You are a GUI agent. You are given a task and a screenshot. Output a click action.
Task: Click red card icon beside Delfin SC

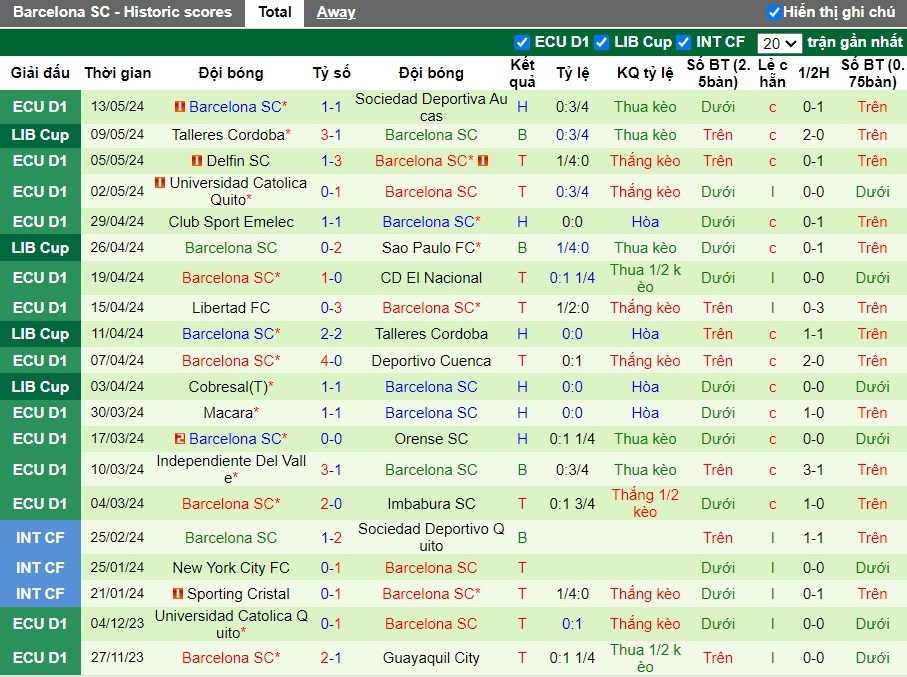pos(197,161)
